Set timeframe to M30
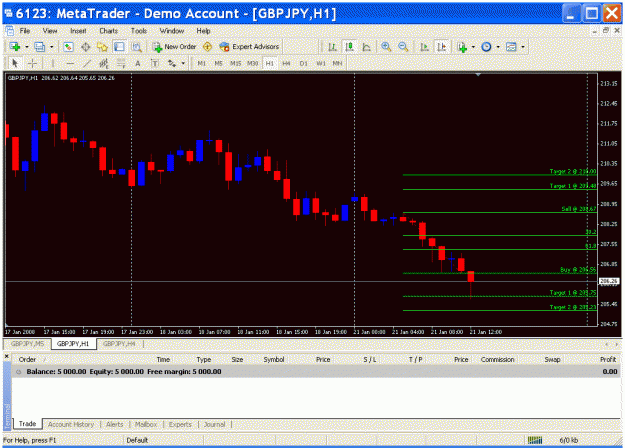Screen dimensions: 625x448 click(x=252, y=63)
